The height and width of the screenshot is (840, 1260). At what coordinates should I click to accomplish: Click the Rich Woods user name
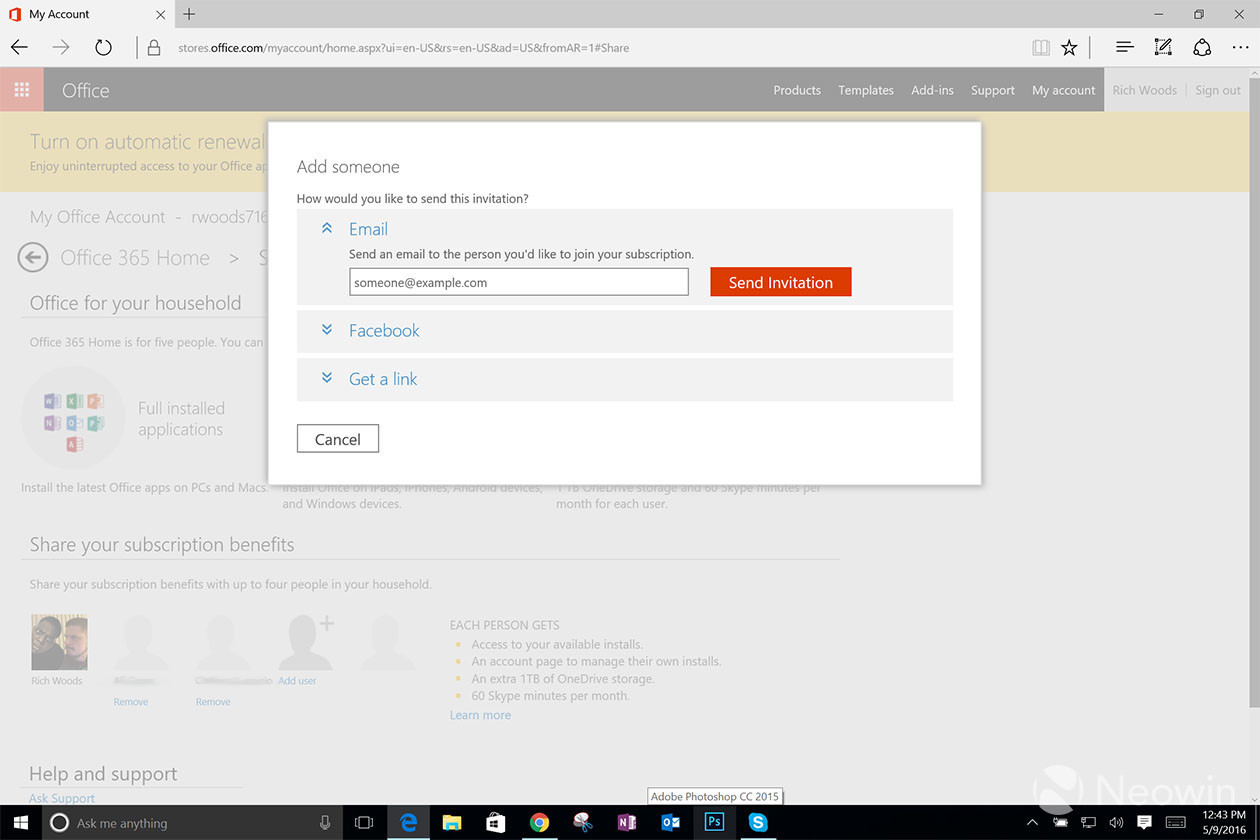(1144, 90)
